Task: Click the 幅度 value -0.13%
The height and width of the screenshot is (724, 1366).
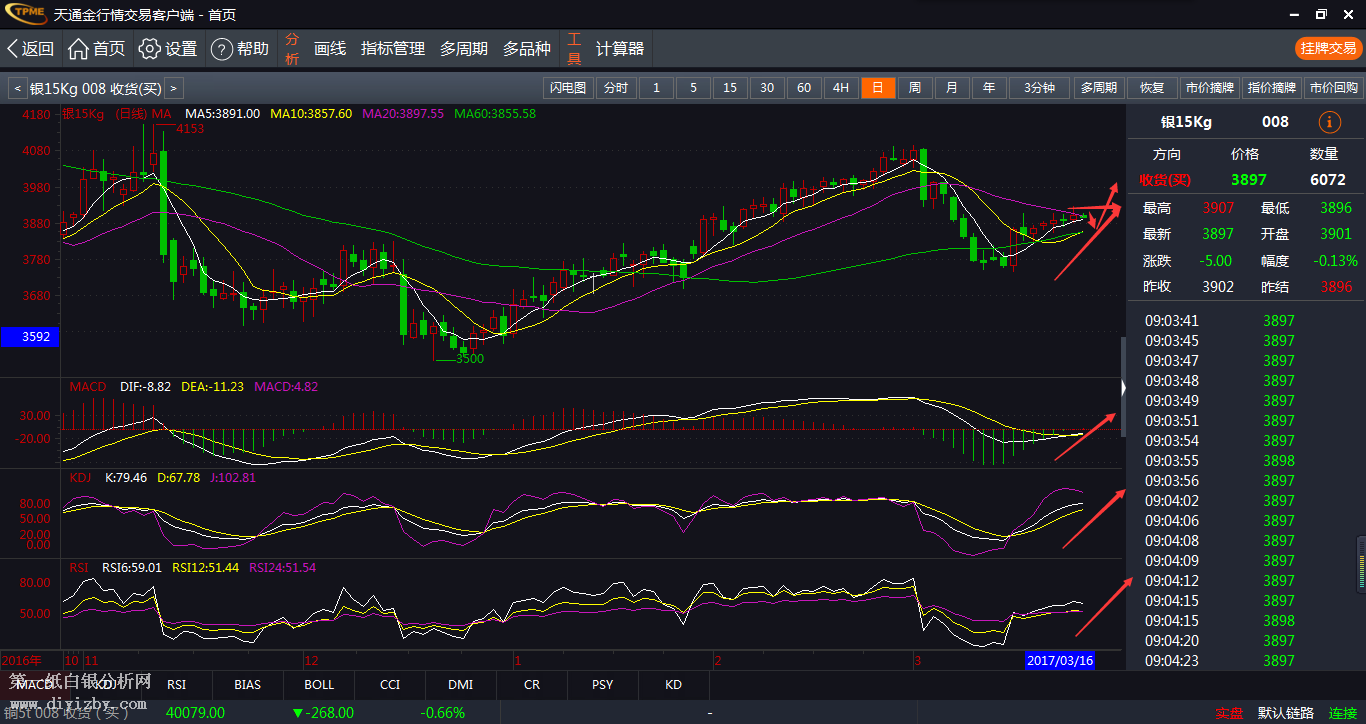Action: [1335, 260]
